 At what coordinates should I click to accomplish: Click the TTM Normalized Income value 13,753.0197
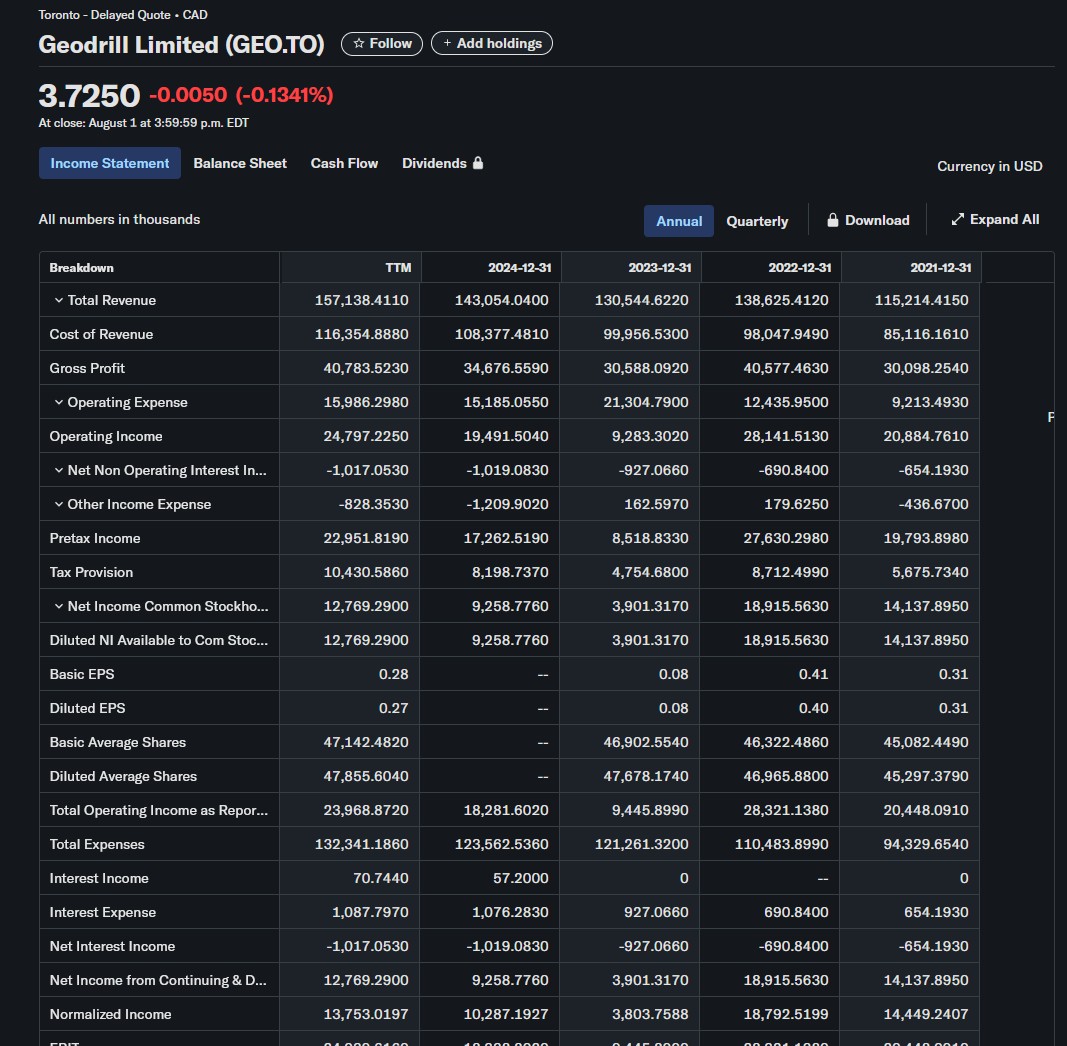point(366,1015)
